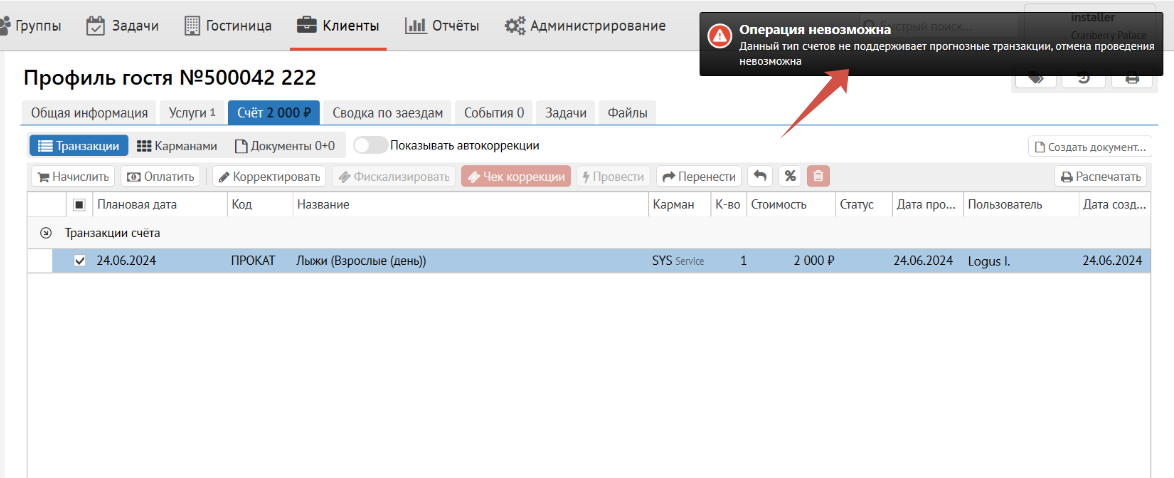The width and height of the screenshot is (1174, 478).
Task: Click Операция невозможна notification title
Action: click(815, 30)
